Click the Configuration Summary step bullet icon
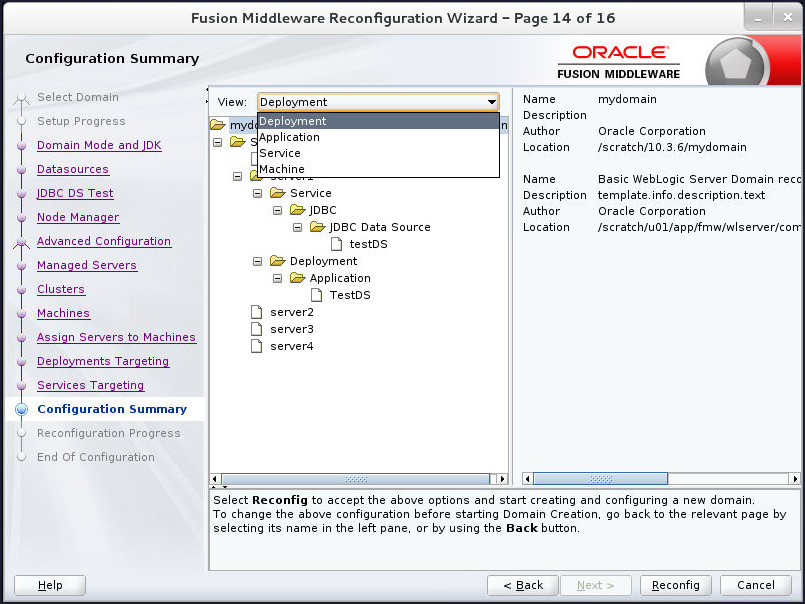Screen dimensions: 805x604 [22, 409]
